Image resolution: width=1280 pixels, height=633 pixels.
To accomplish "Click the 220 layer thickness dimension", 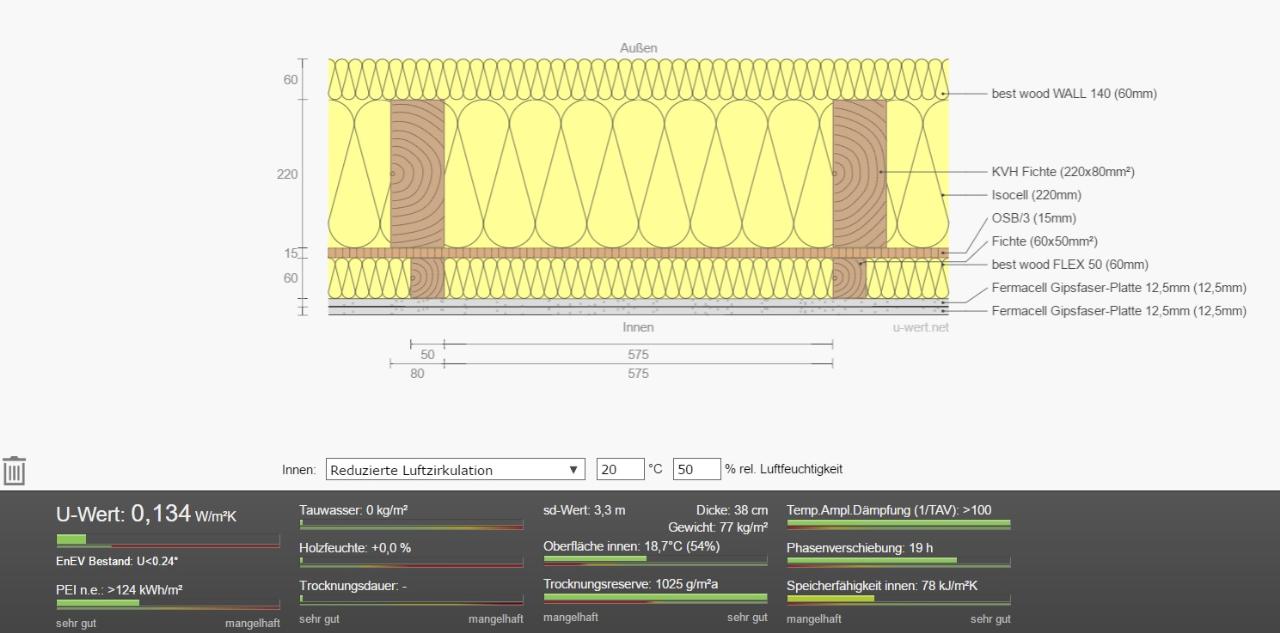I will tap(287, 174).
